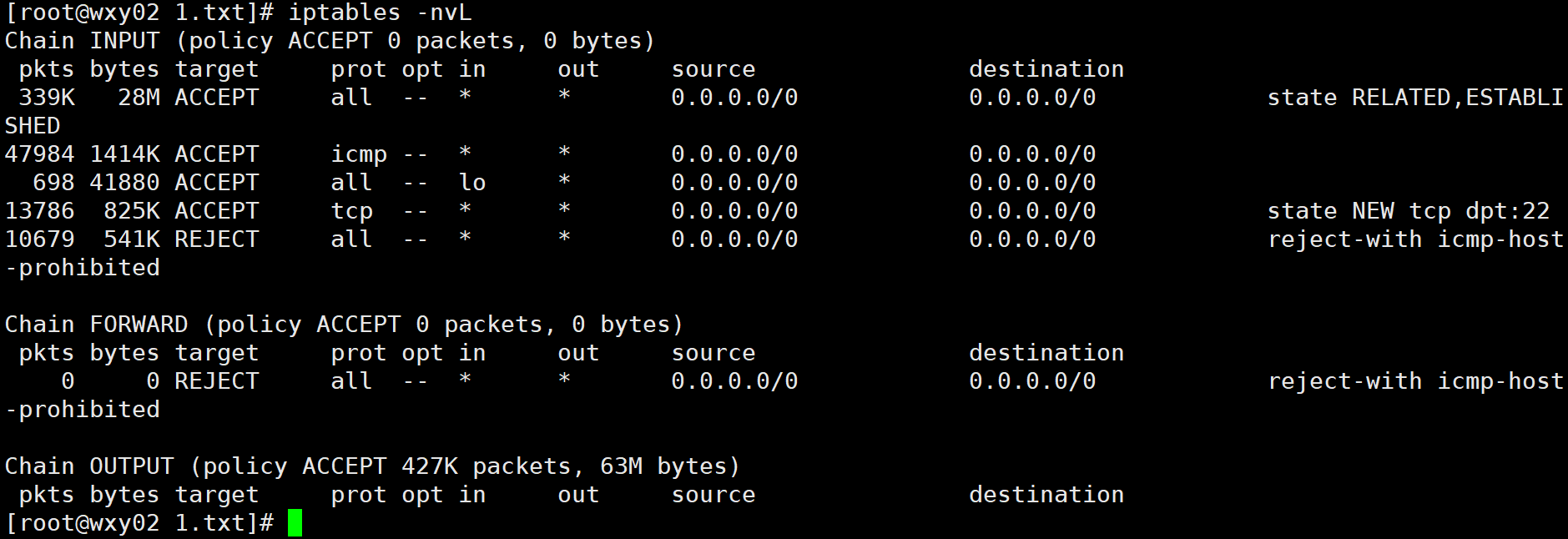Click the 339K packet count
The width and height of the screenshot is (1568, 539).
click(x=47, y=98)
